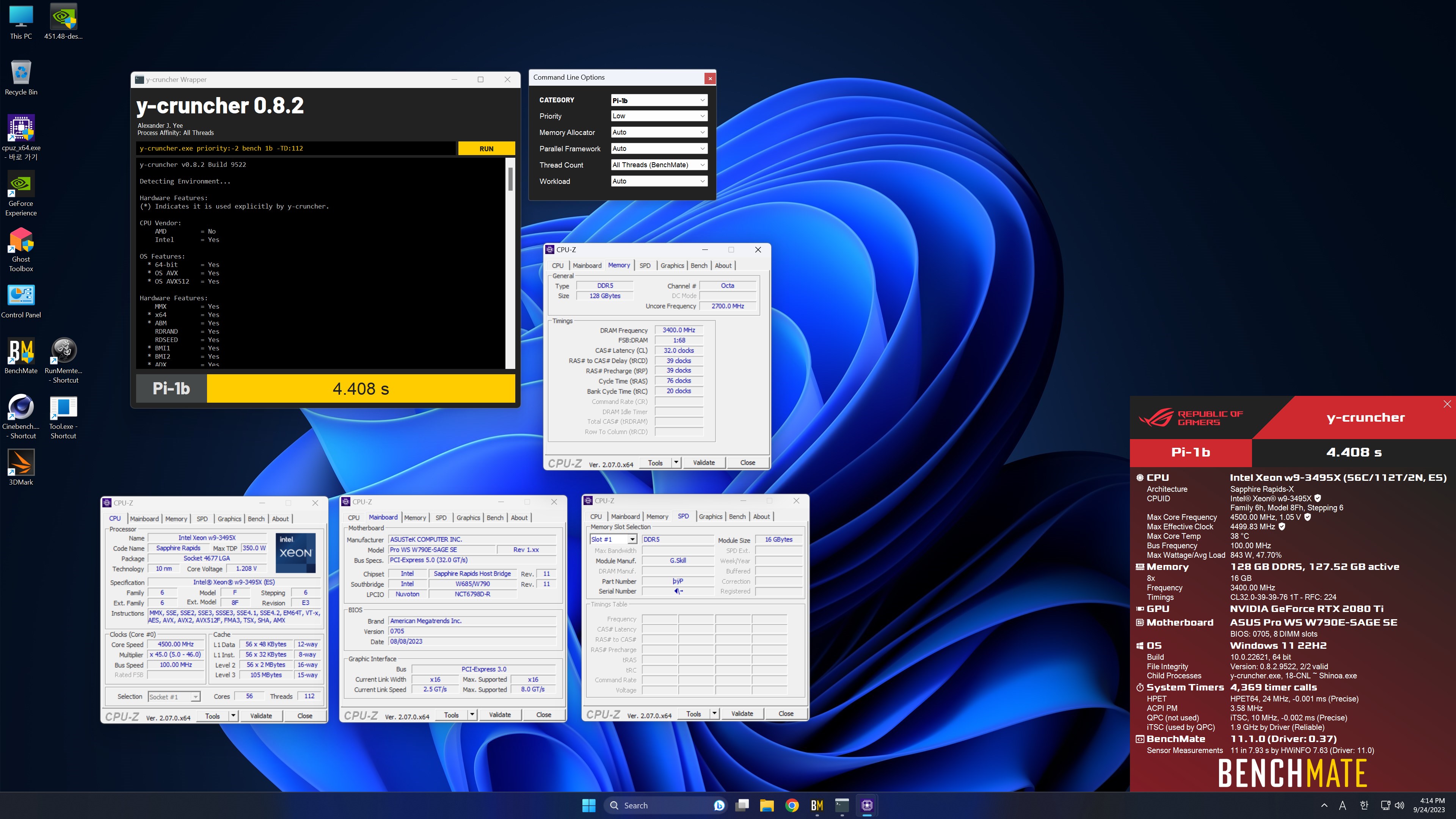This screenshot has width=1456, height=819.
Task: Open Slot #1 dropdown in CPU-Z SPD window
Action: 614,539
